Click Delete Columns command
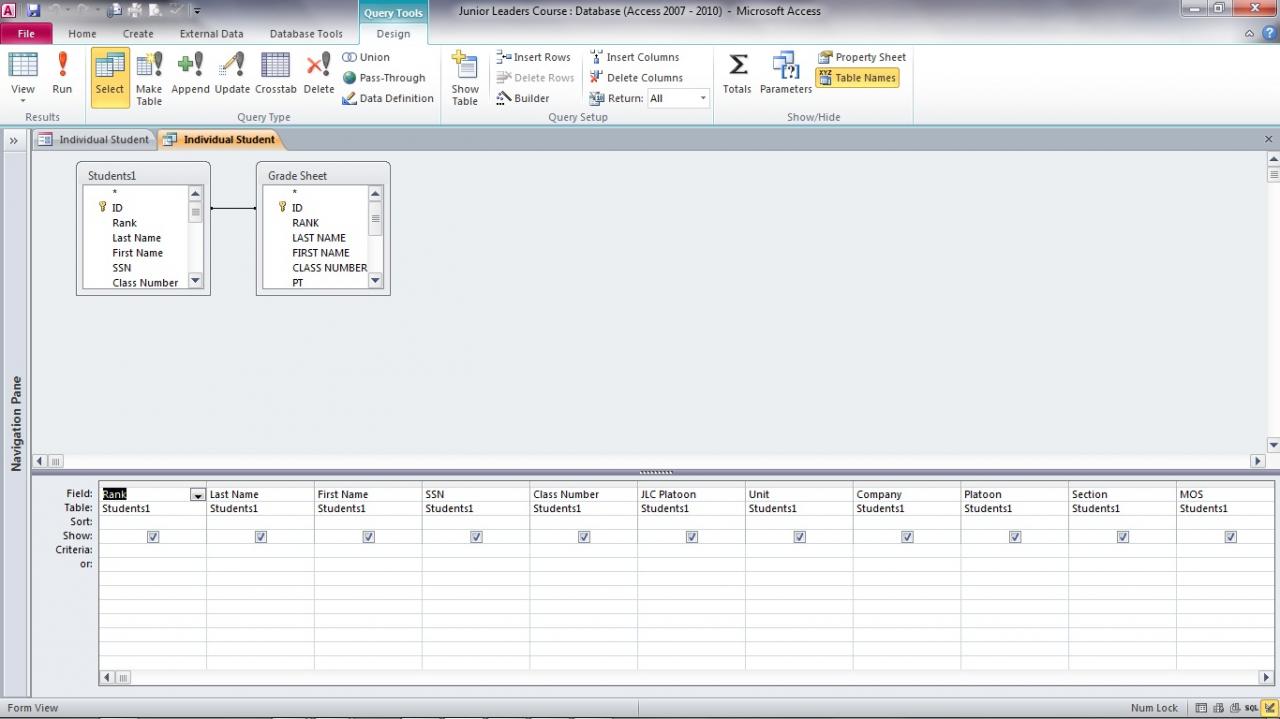This screenshot has height=719, width=1280. point(636,78)
